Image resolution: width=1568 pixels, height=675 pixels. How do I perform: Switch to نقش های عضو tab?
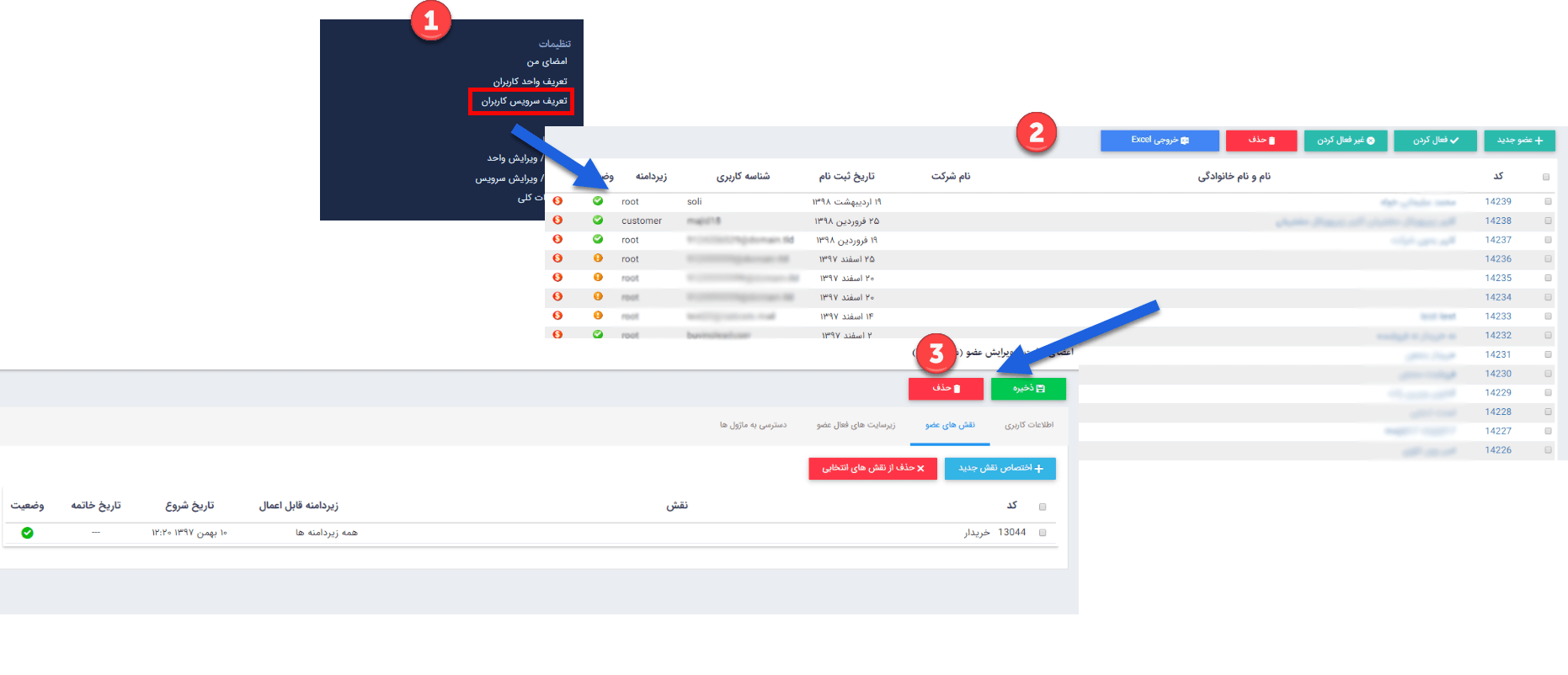(950, 425)
